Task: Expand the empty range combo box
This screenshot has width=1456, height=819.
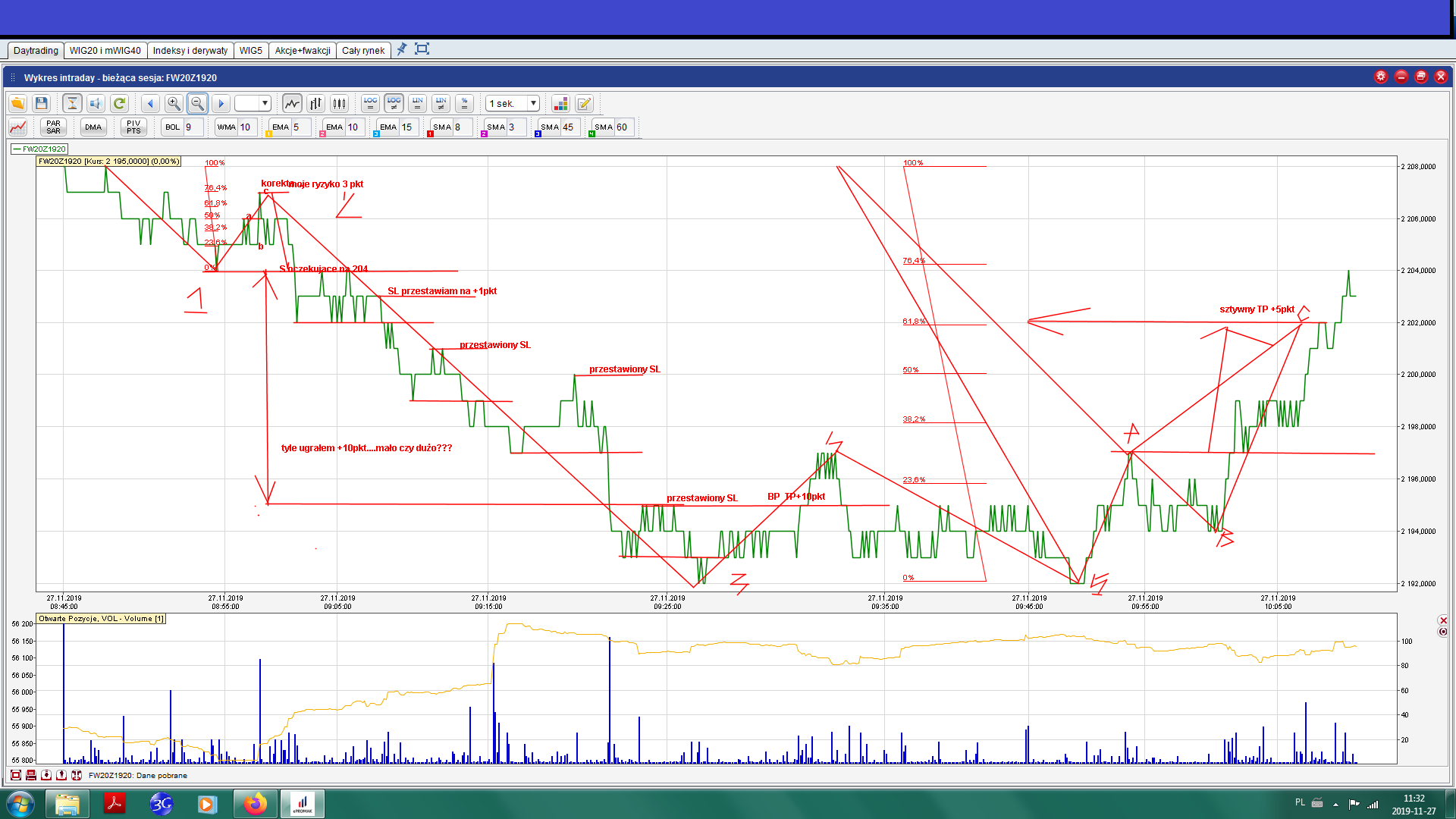Action: pos(265,103)
